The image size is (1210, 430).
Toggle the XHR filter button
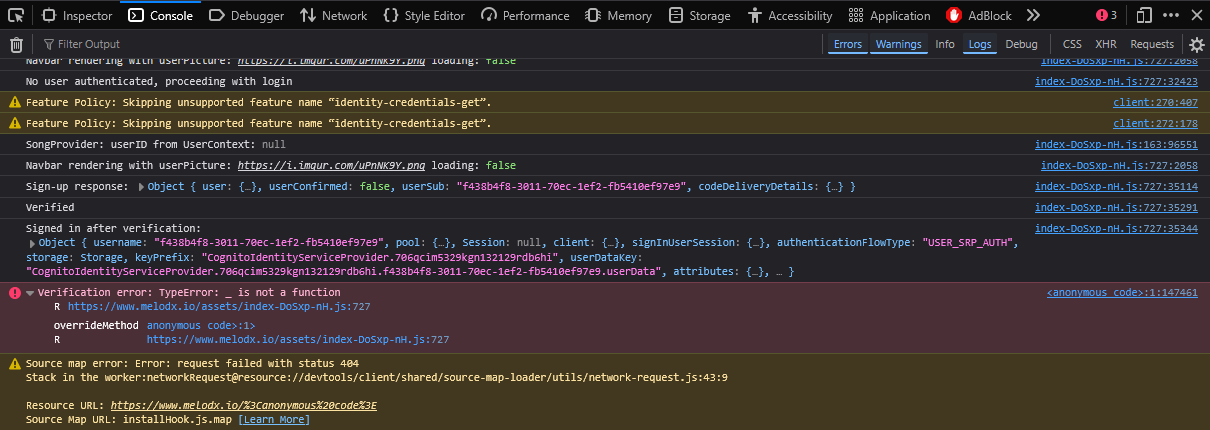coord(1105,44)
